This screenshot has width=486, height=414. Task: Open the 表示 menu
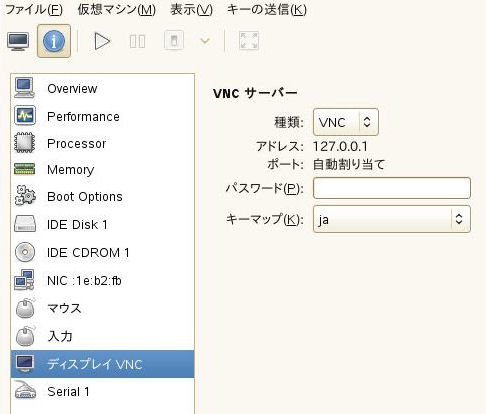click(x=191, y=9)
